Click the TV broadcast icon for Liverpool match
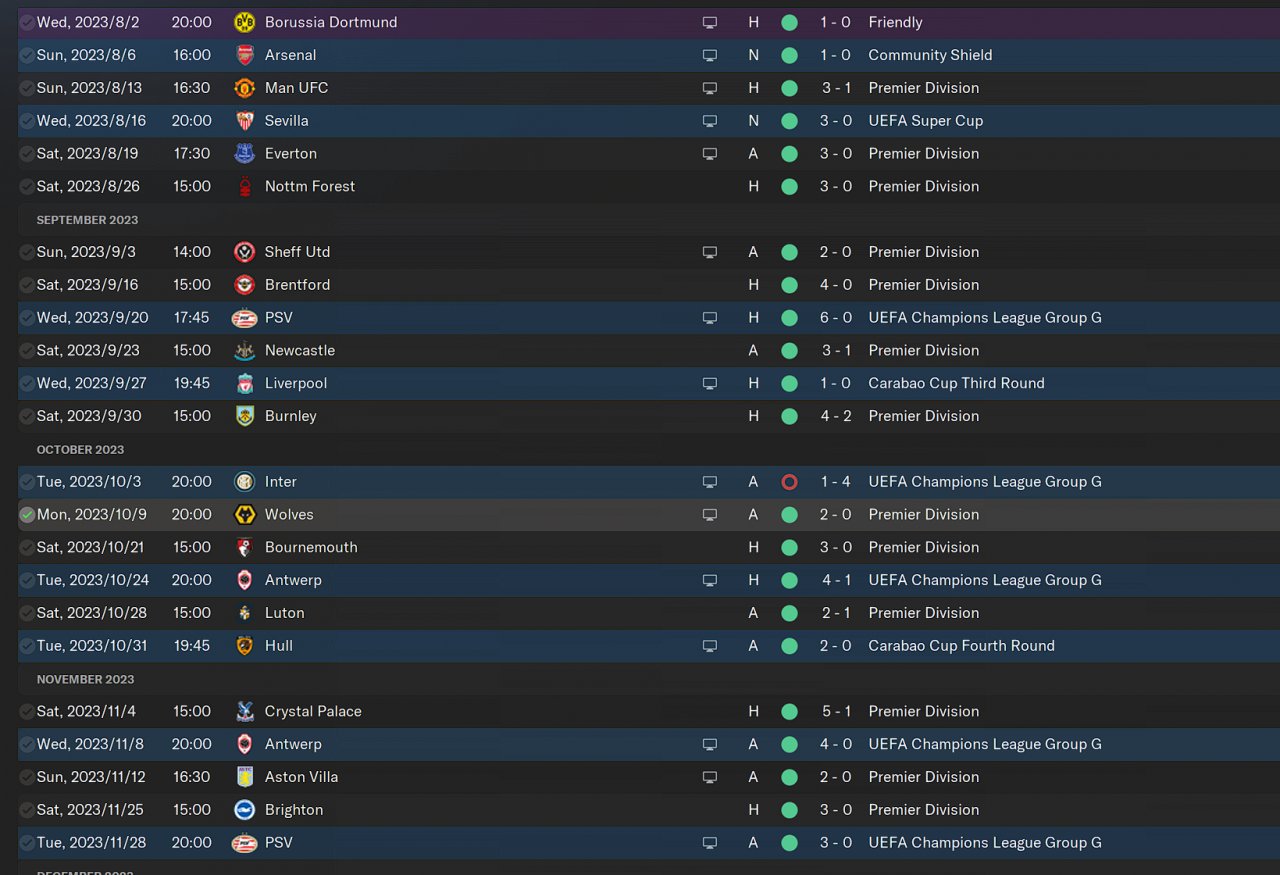Screen dimensions: 1280x875 coord(710,383)
